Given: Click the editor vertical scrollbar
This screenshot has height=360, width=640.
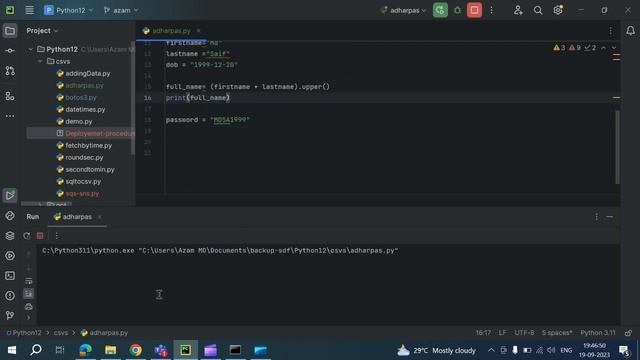Looking at the screenshot, I should 617,147.
